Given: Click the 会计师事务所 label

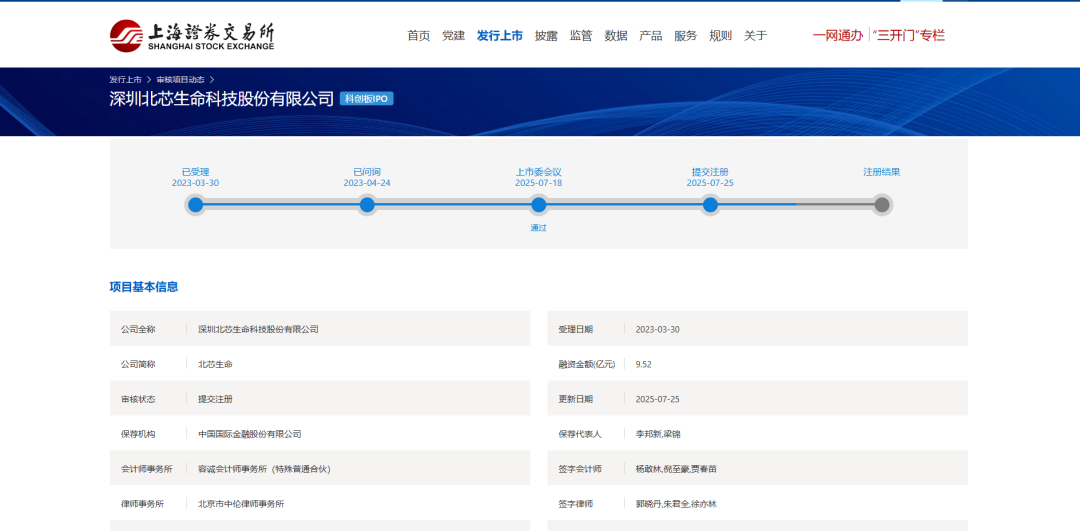Looking at the screenshot, I should click(147, 470).
